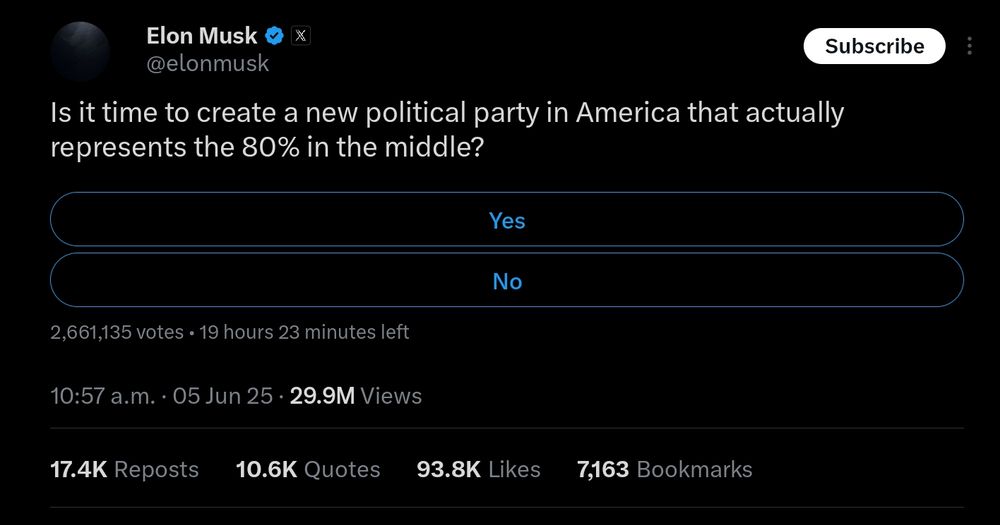Click the 2,661,135 votes poll info
1000x525 pixels.
click(x=117, y=332)
